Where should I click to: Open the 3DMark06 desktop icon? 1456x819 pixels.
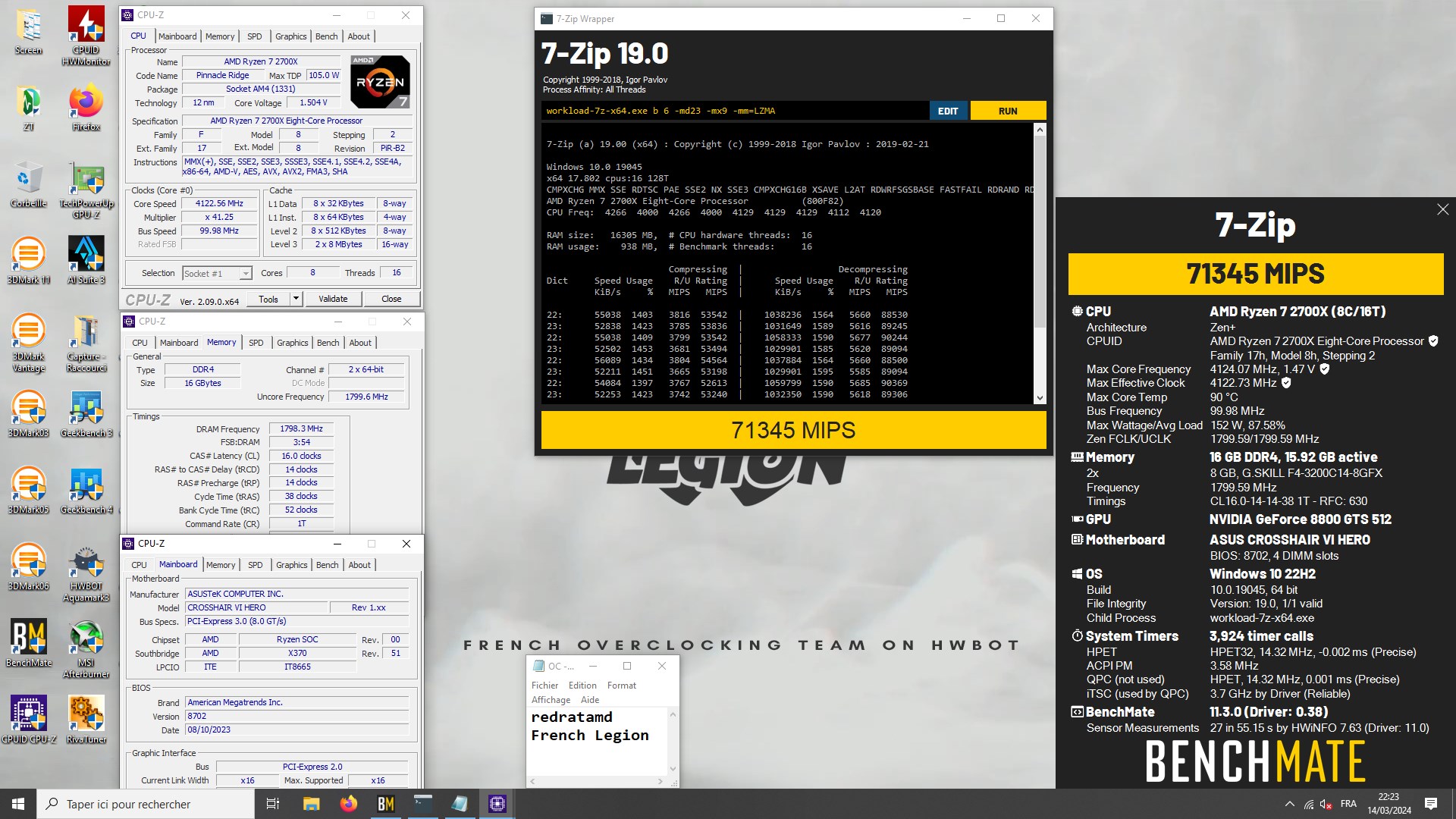point(29,567)
